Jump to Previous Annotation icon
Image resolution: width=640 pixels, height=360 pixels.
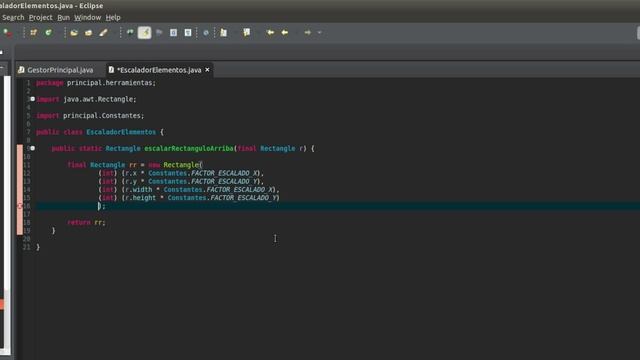coord(247,33)
